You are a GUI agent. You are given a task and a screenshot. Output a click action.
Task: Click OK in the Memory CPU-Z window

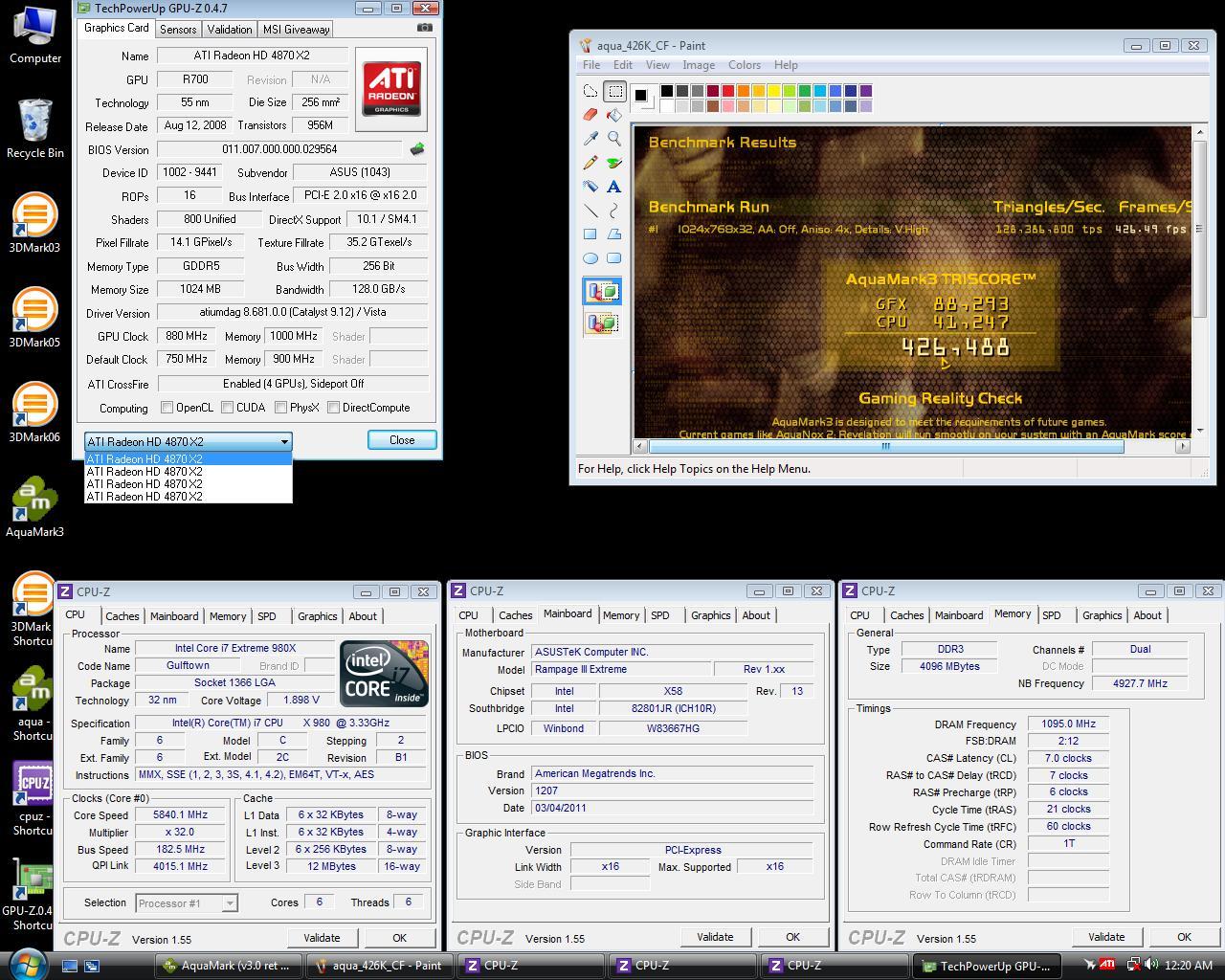click(1184, 937)
